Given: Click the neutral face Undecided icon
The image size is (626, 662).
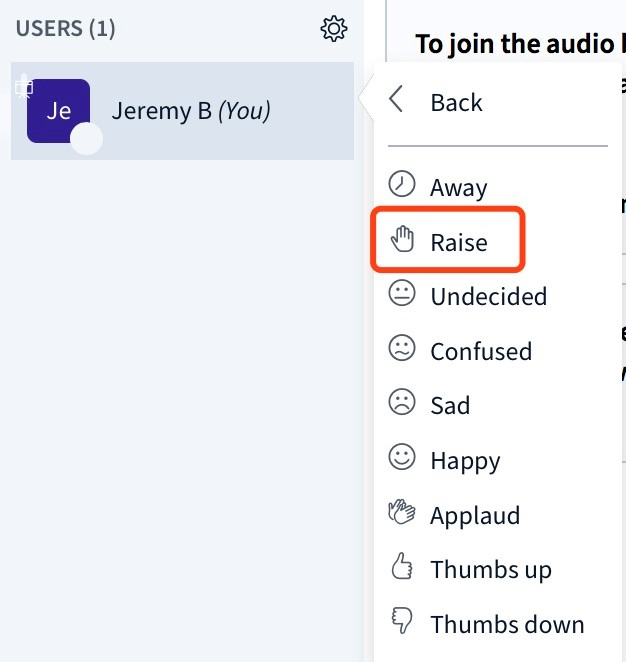Looking at the screenshot, I should pos(402,296).
